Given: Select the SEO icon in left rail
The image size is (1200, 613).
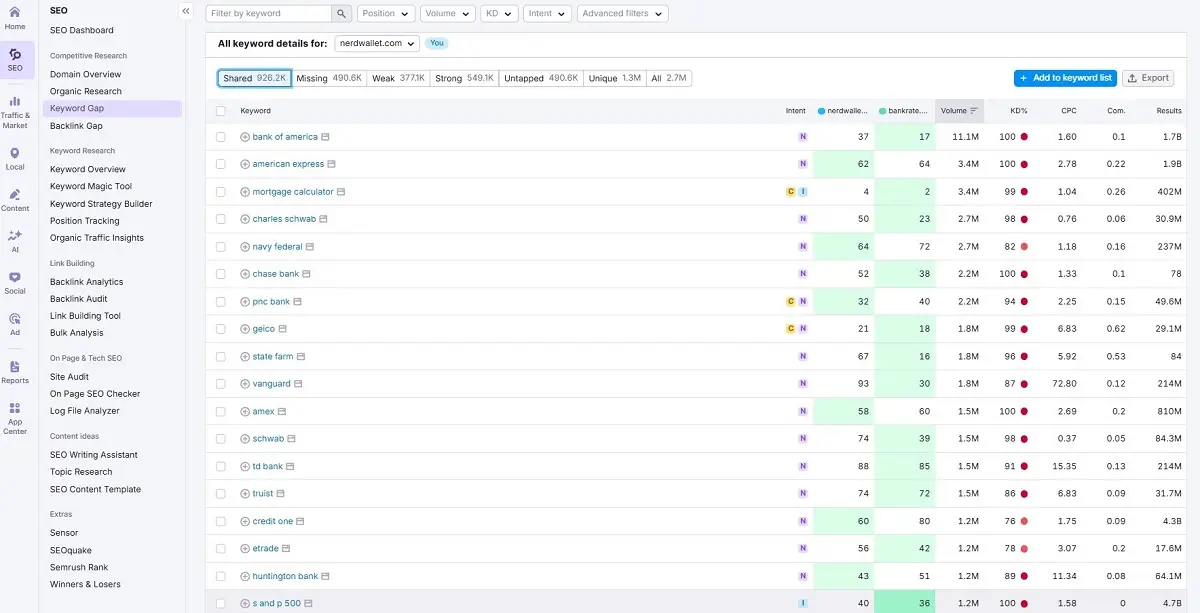Looking at the screenshot, I should [15, 60].
